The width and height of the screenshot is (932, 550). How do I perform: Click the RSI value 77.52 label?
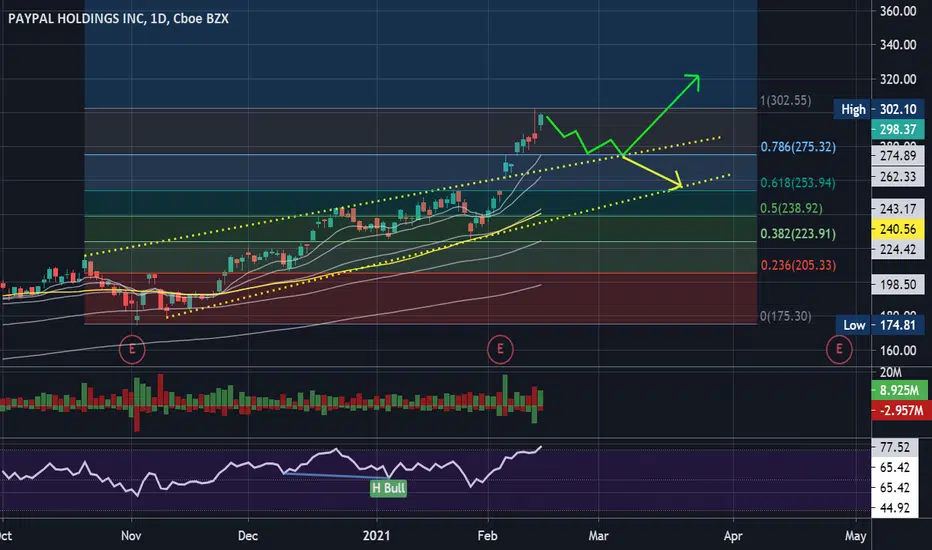click(895, 447)
